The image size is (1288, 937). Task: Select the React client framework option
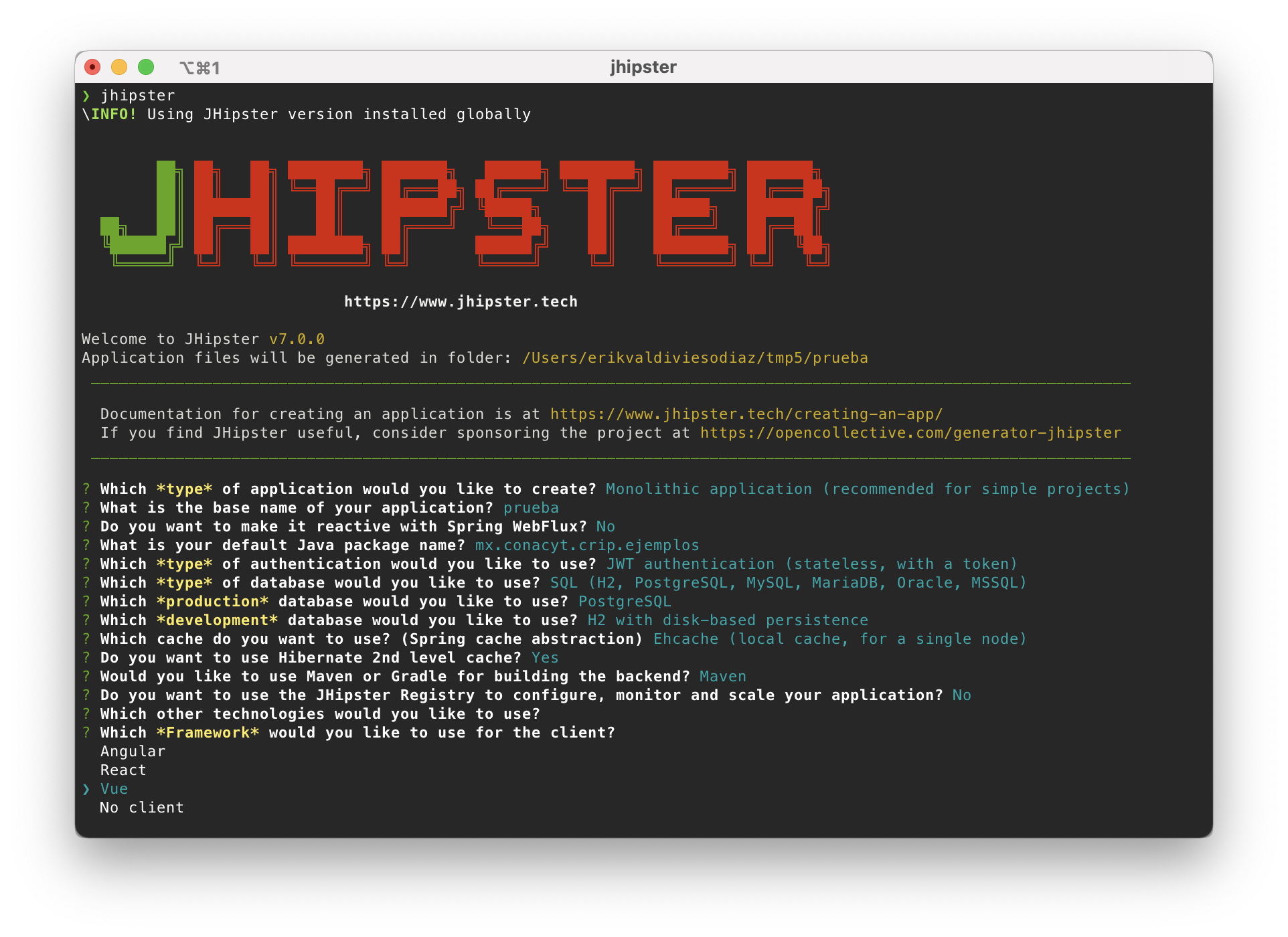(123, 770)
